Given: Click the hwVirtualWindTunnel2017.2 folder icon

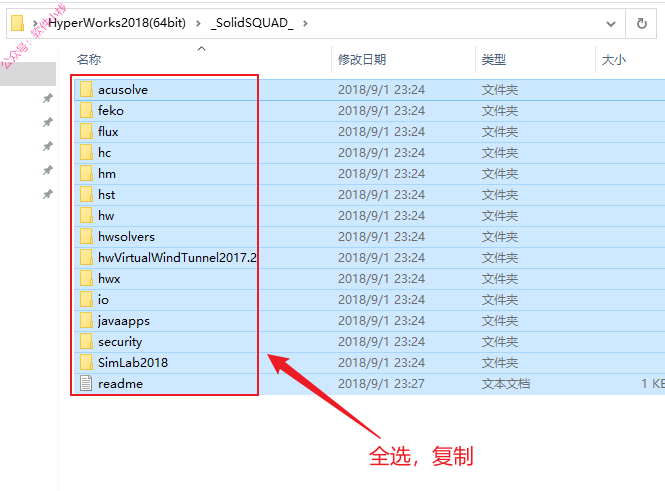Looking at the screenshot, I should (87, 257).
